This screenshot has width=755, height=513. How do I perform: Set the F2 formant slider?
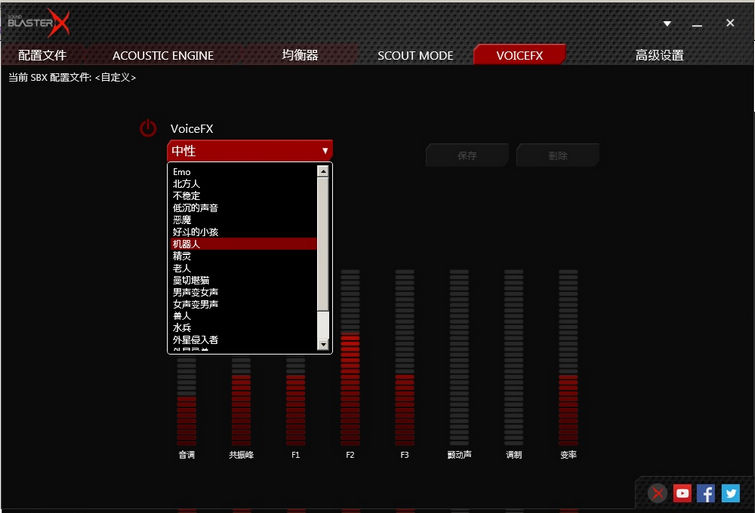click(350, 357)
